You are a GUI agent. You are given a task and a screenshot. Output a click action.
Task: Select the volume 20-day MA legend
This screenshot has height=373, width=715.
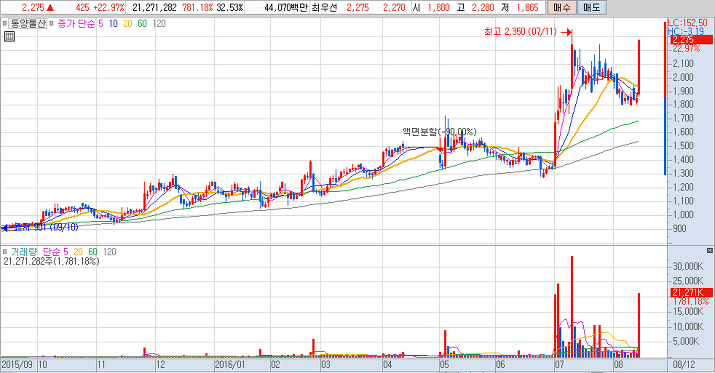(78, 251)
